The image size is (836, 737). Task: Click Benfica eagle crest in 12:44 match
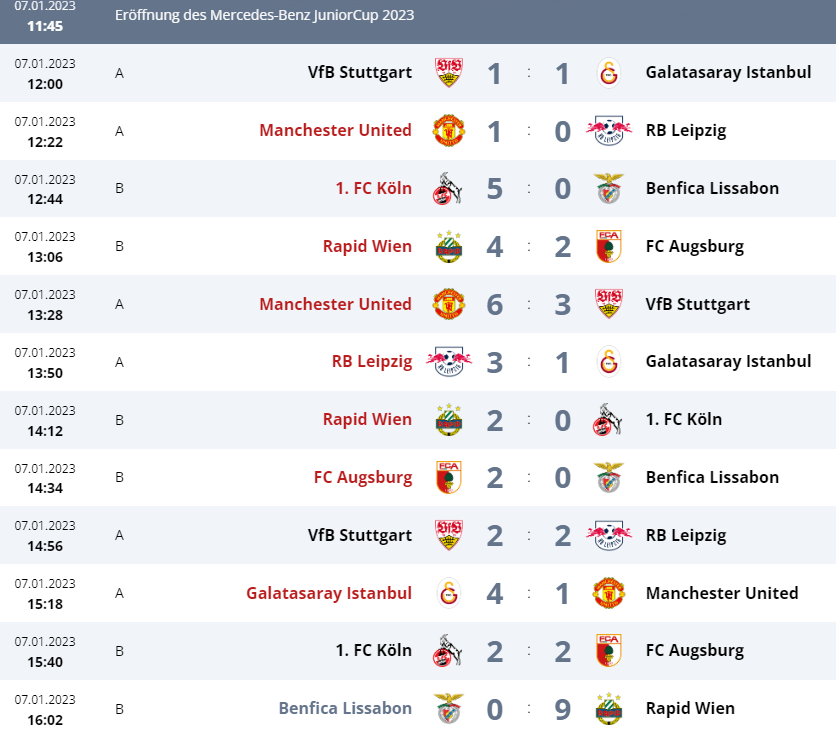pos(608,188)
